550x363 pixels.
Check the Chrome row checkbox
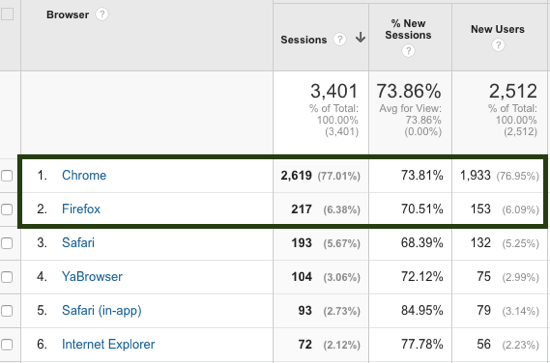[7, 175]
